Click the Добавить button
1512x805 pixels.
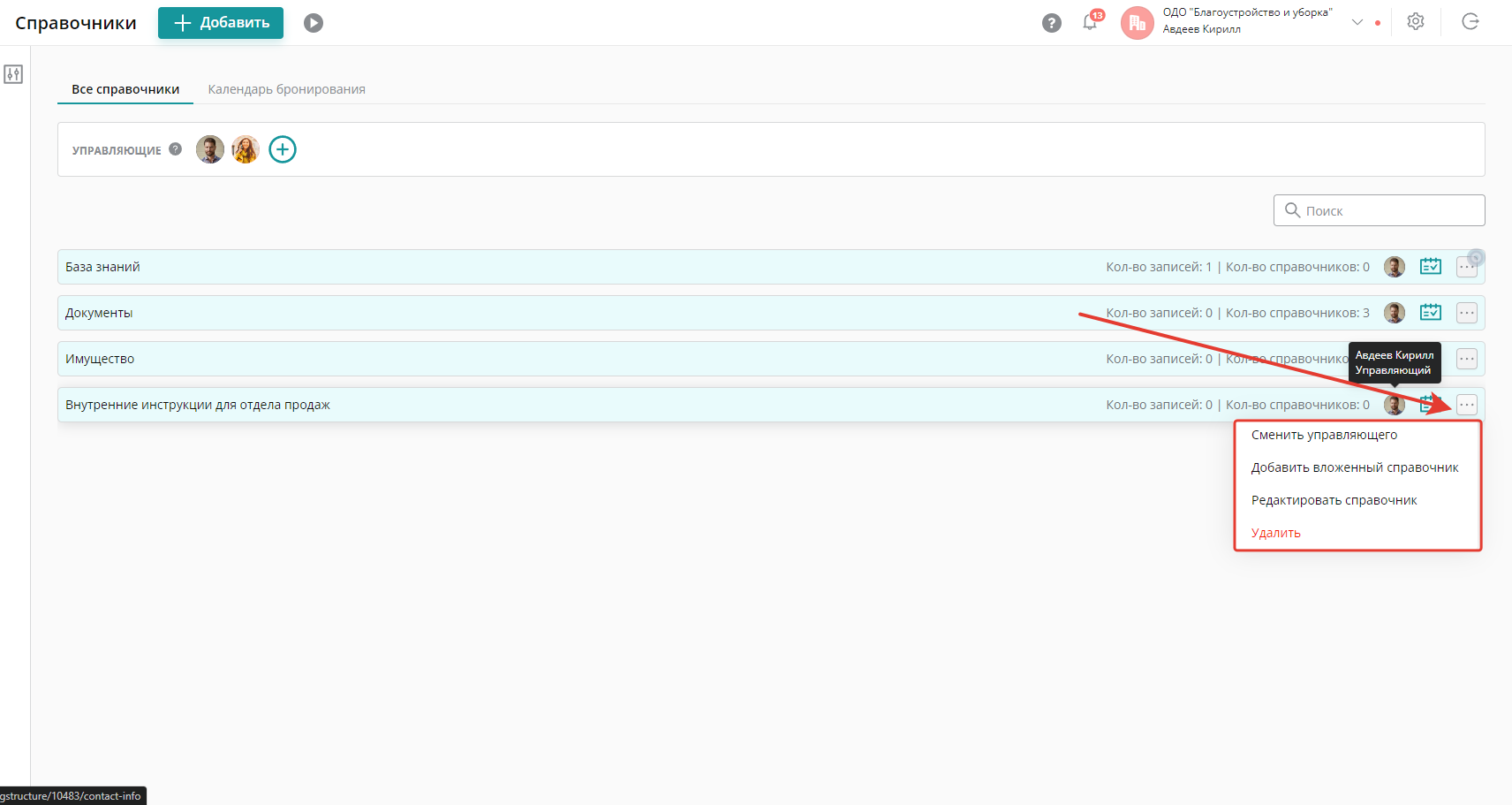coord(221,23)
